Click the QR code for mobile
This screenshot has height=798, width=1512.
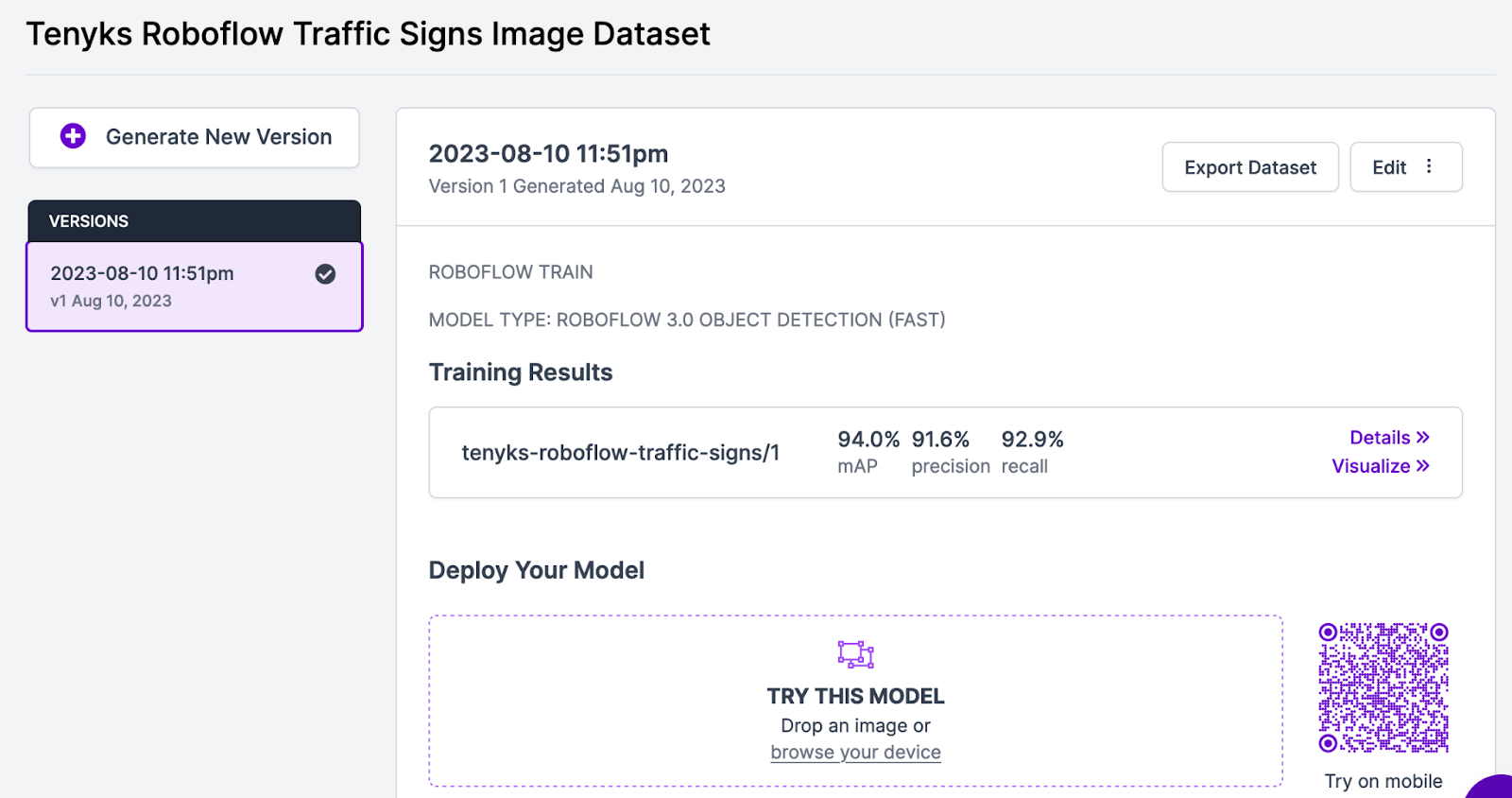tap(1383, 687)
